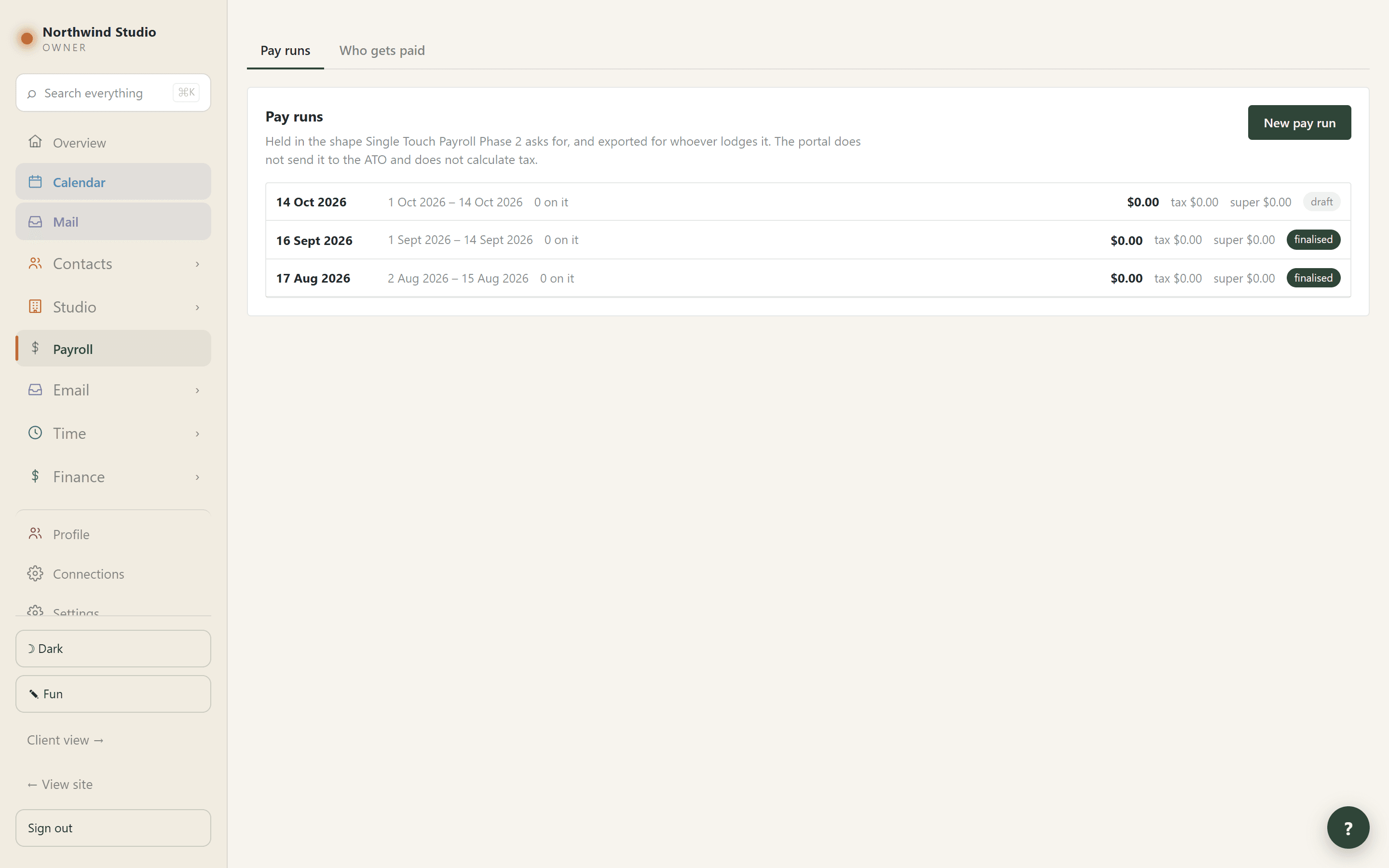Click the Northwind Studio orange logo dot

point(27,39)
